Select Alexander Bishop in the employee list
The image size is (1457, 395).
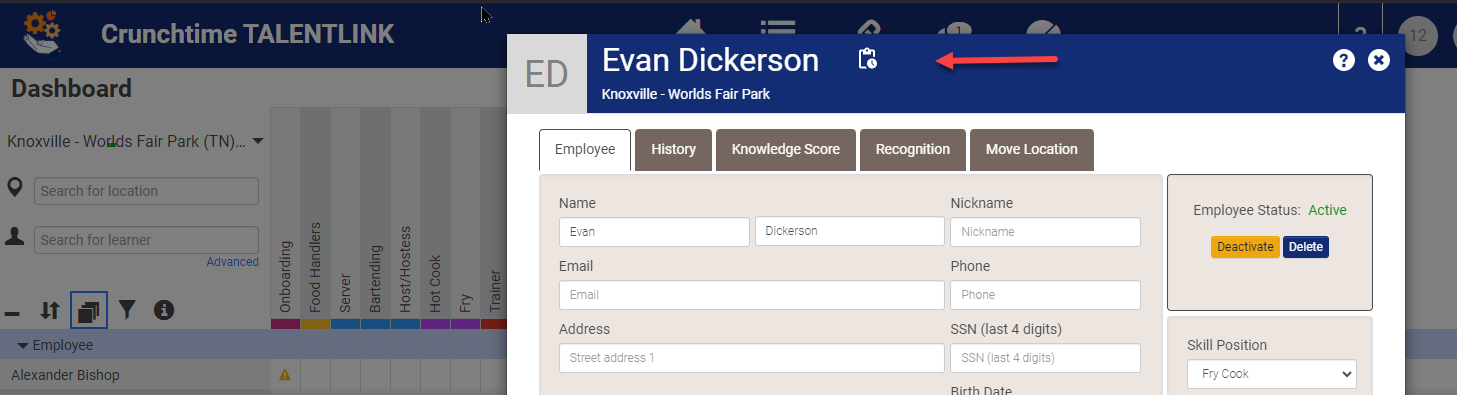click(65, 375)
